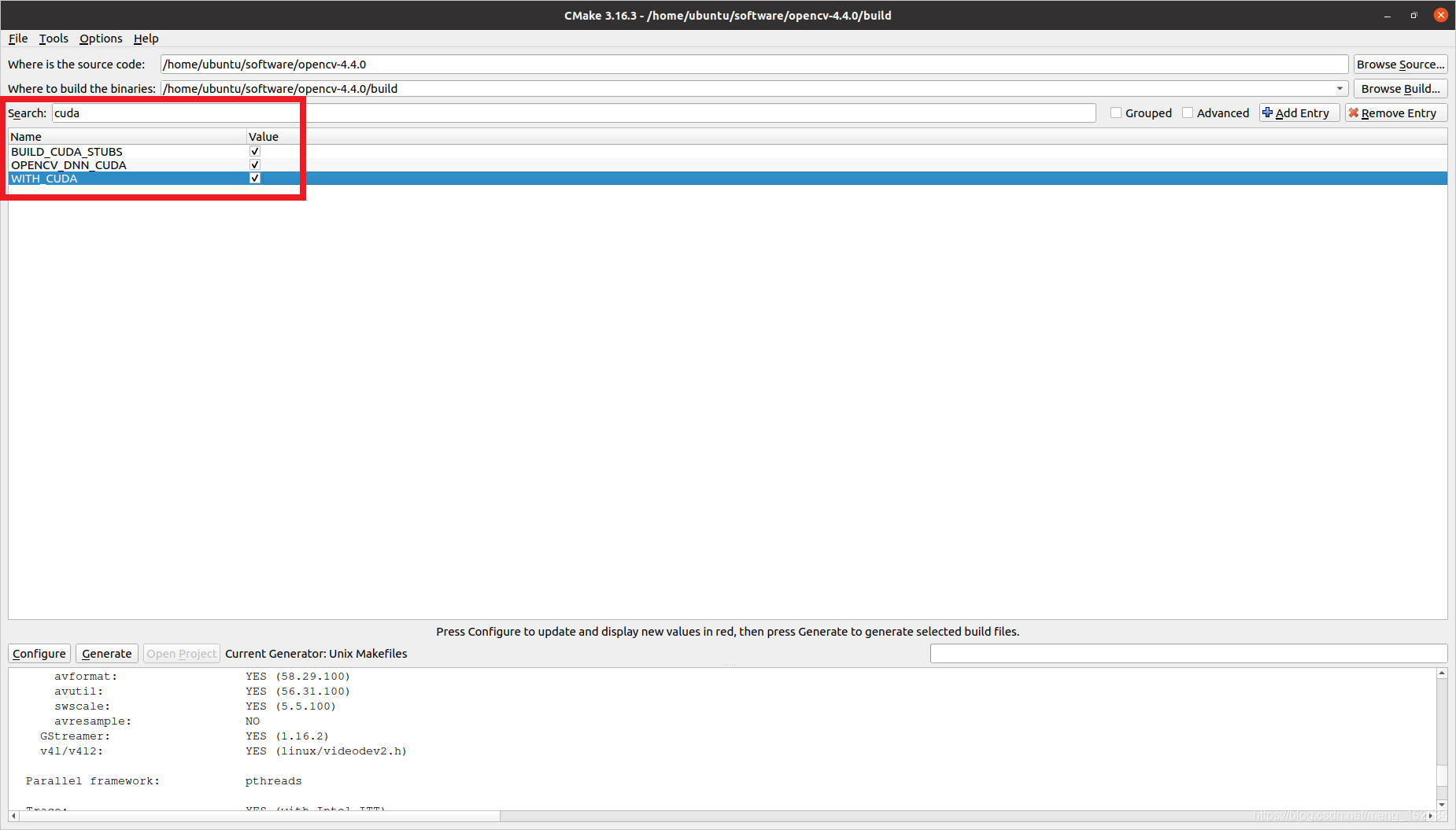
Task: Click the Generate button
Action: [x=107, y=654]
